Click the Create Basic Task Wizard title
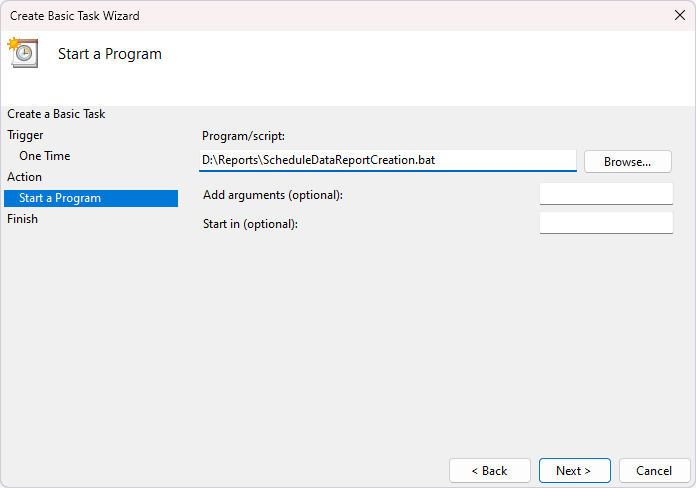The width and height of the screenshot is (696, 488). coord(75,16)
